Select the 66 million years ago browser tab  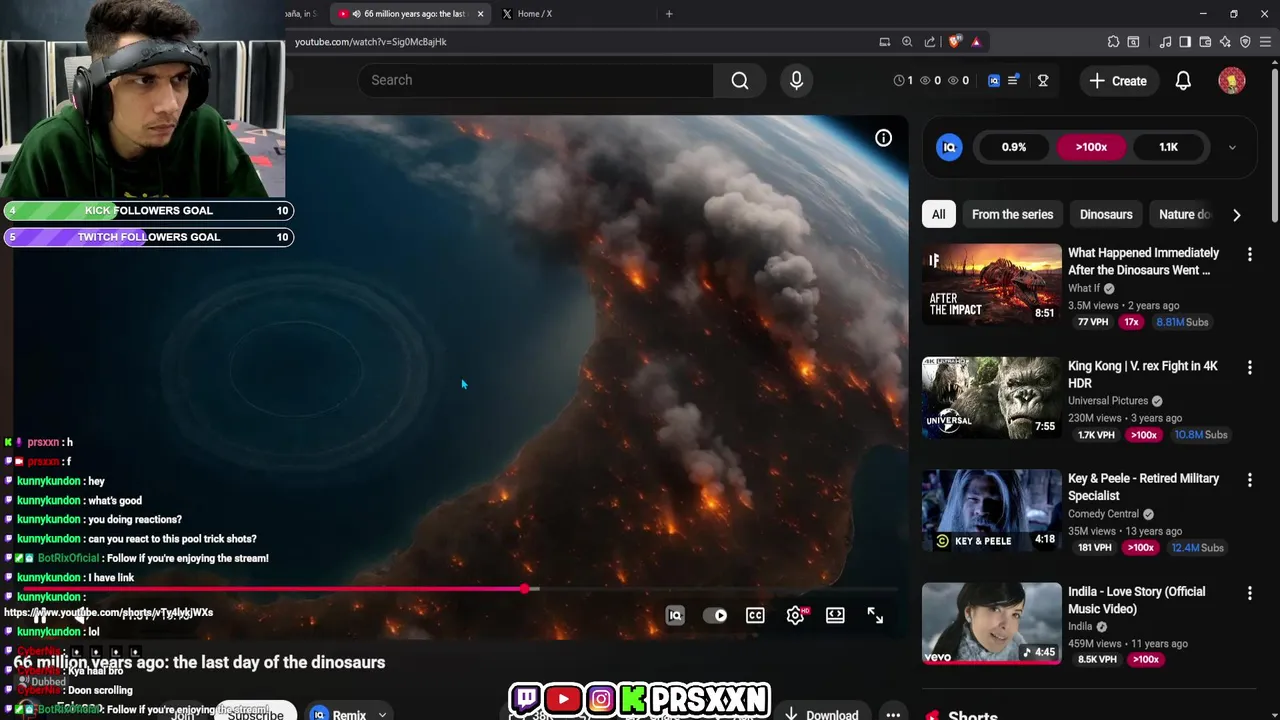(410, 14)
